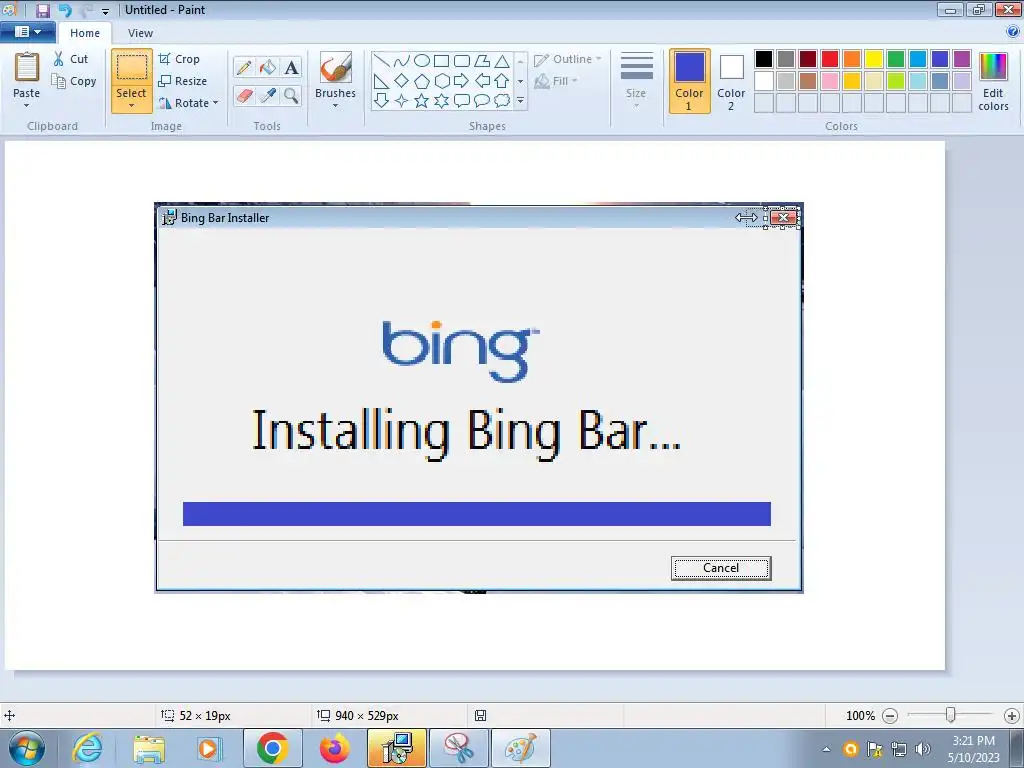The image size is (1024, 768).
Task: Save using the Quick Access floppy icon
Action: 42,10
